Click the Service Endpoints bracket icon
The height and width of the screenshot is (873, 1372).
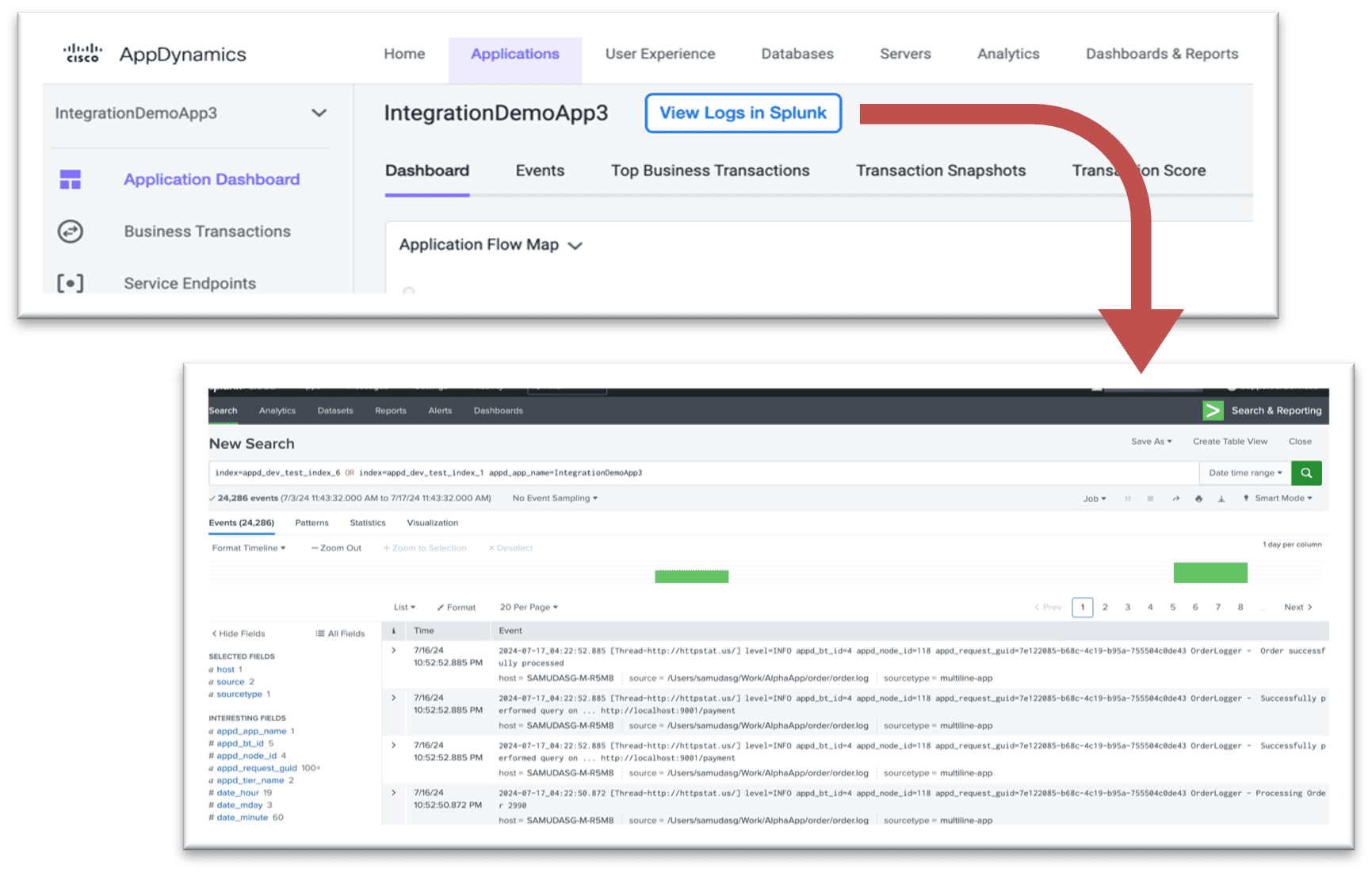[71, 283]
